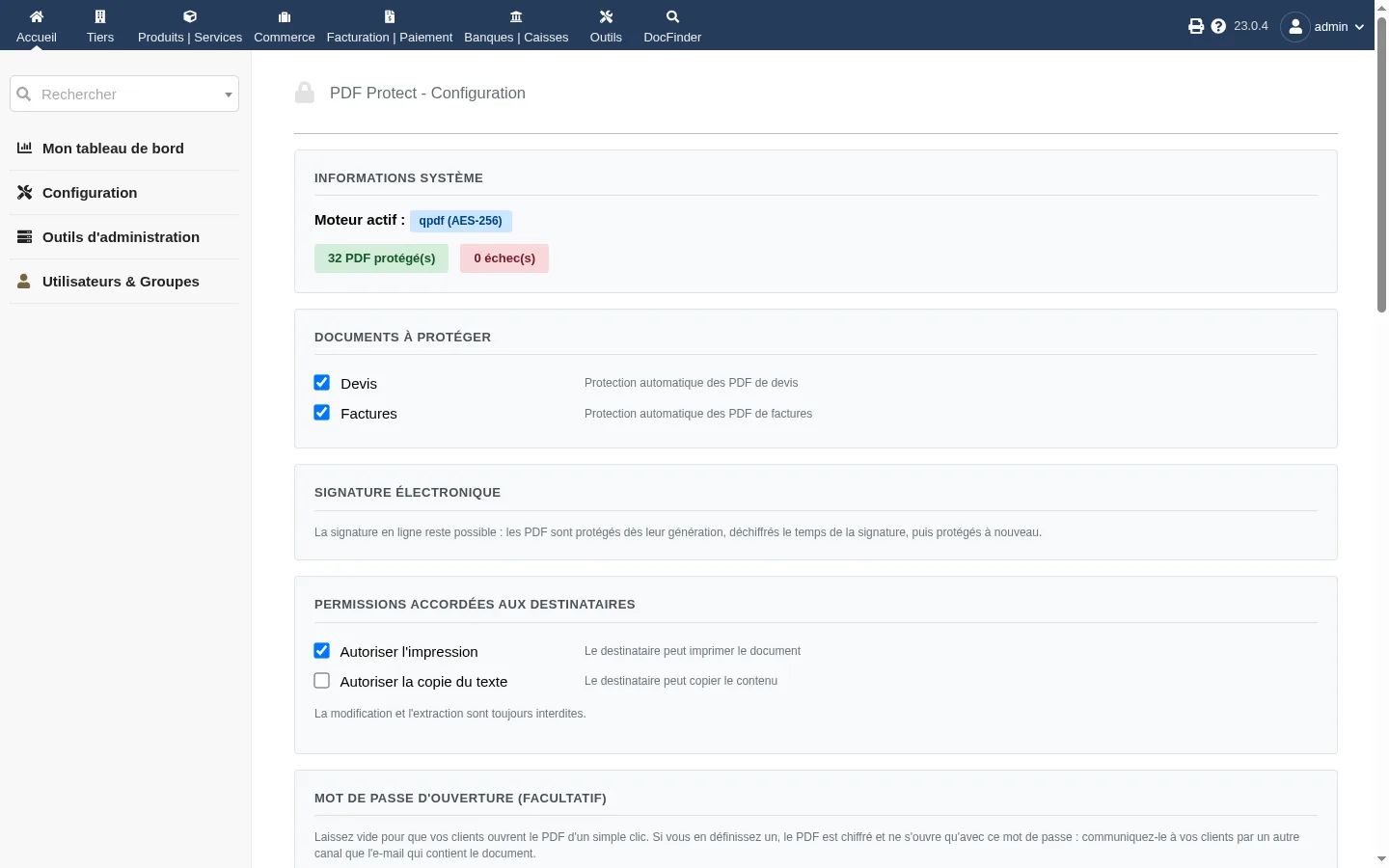This screenshot has width=1389, height=868.
Task: Open the Tiers building icon
Action: point(100,16)
